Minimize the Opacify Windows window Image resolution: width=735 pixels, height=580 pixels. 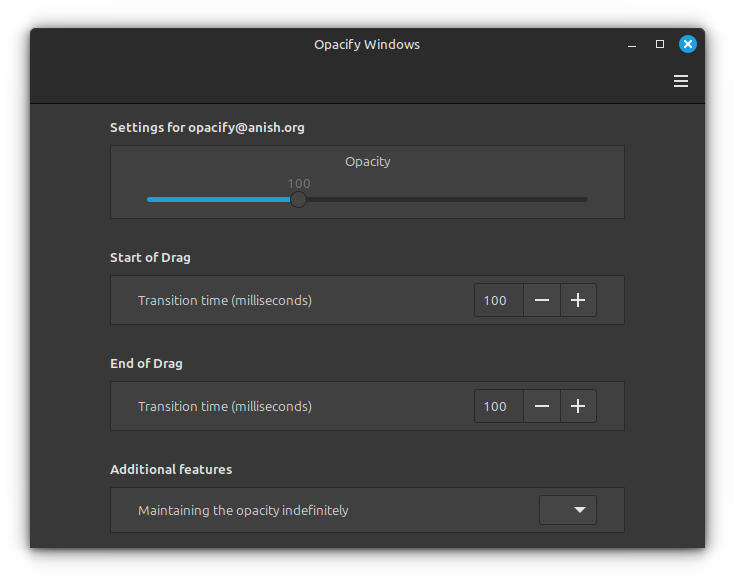[632, 45]
